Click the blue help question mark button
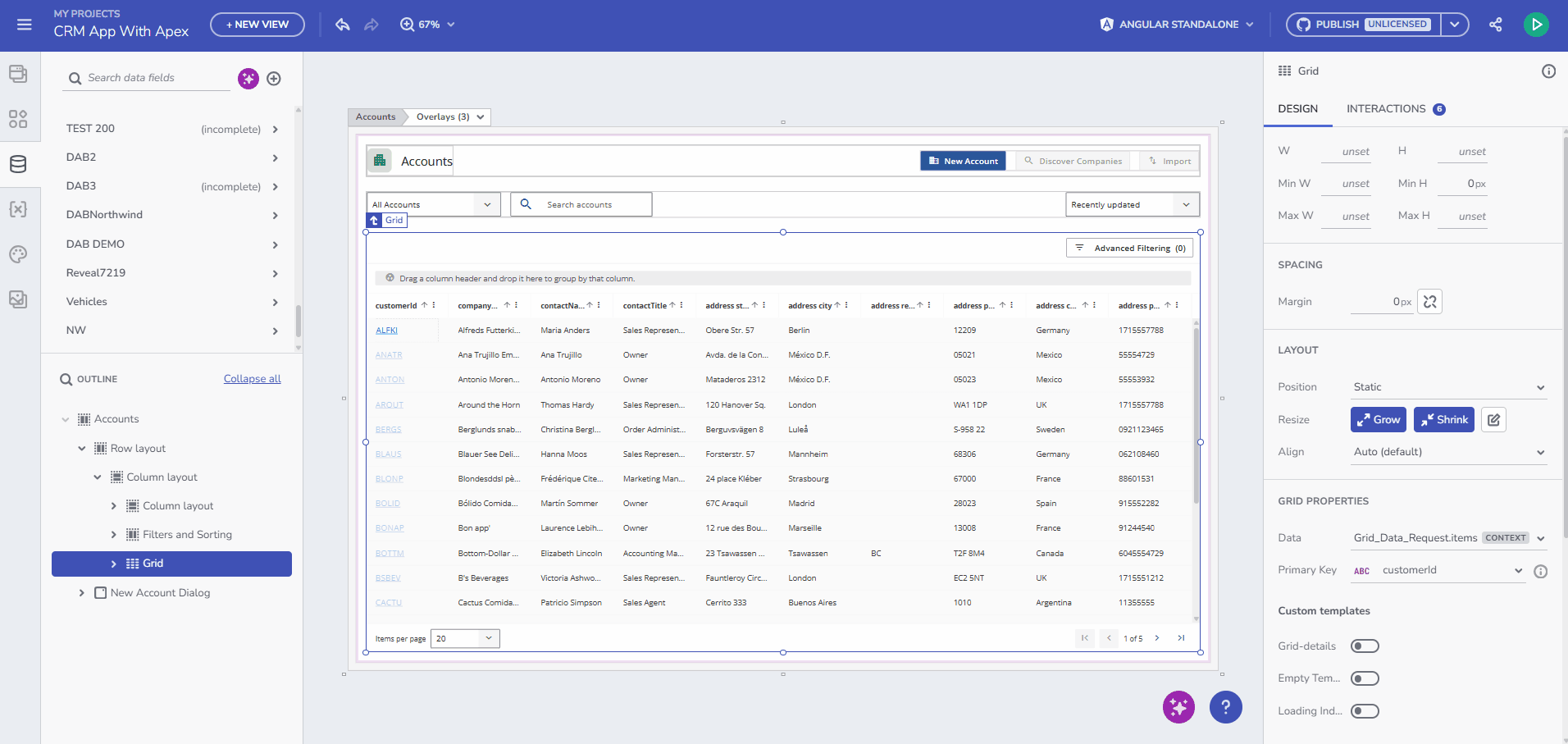This screenshot has height=744, width=1568. (x=1225, y=707)
